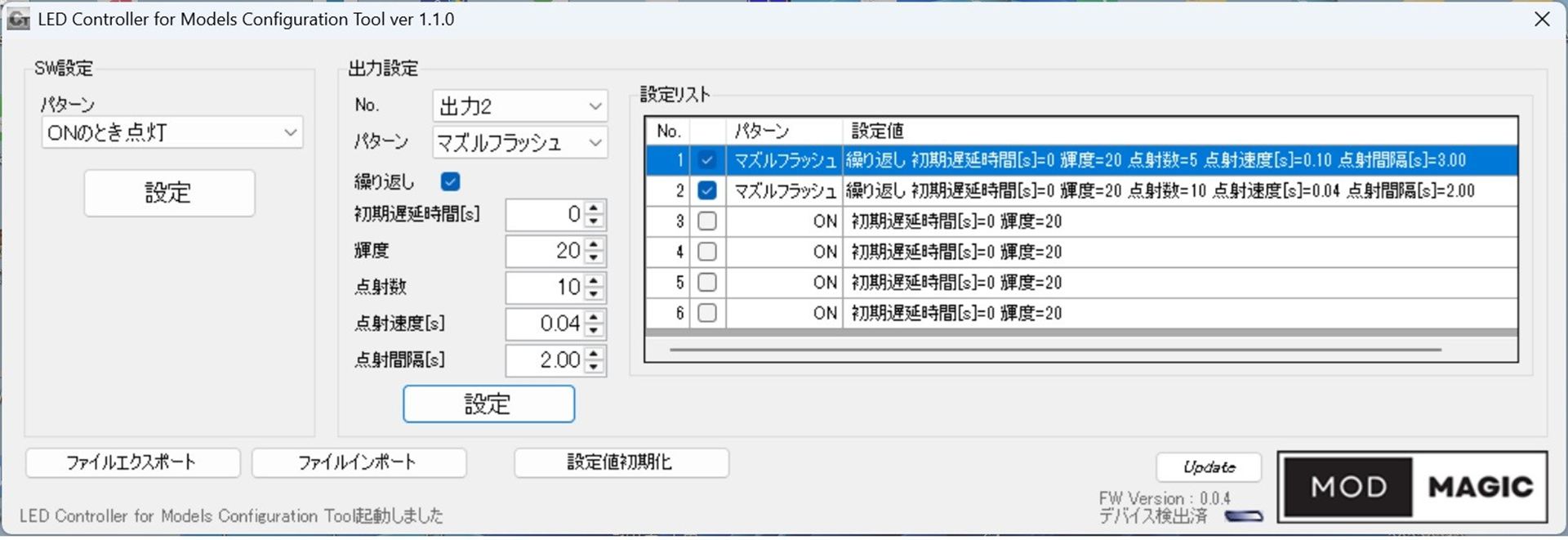
Task: Click FW Version : 0.0.4 text
Action: coord(1165,498)
